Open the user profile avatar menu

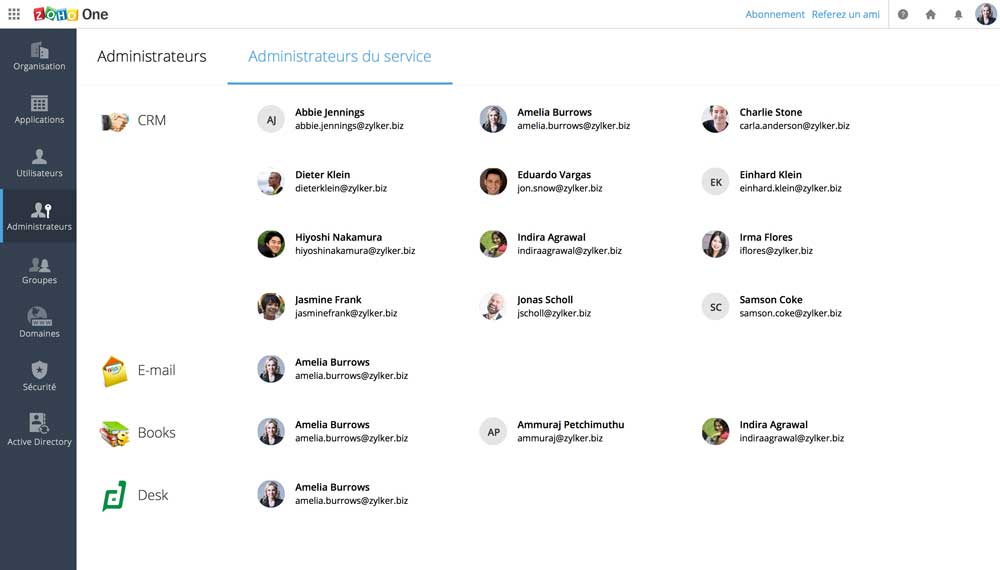tap(985, 14)
